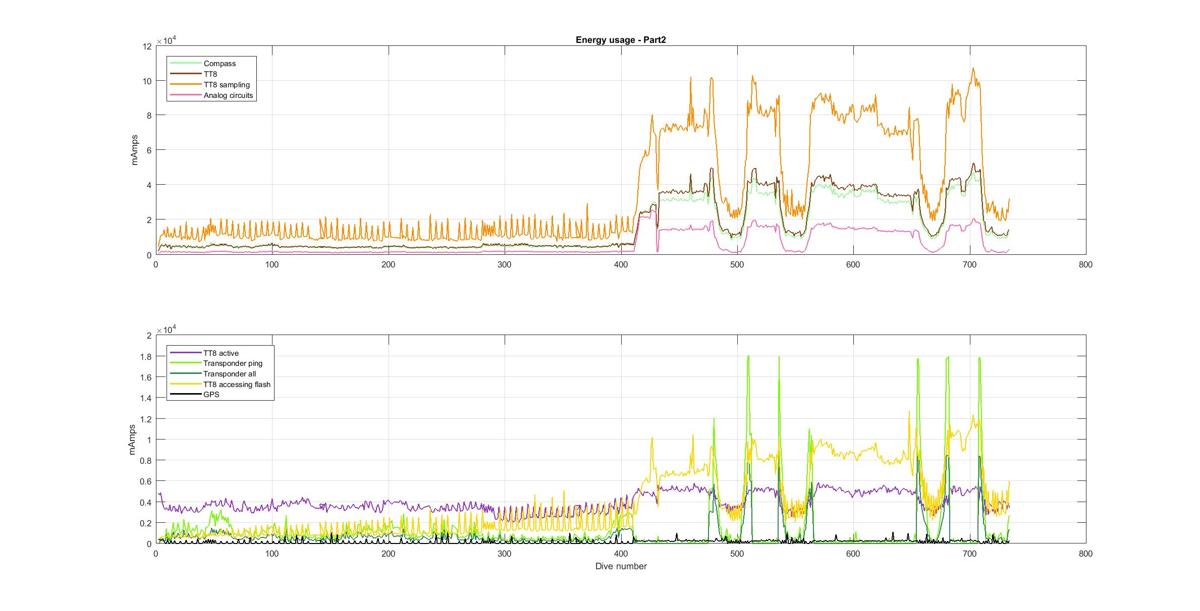Click x-axis tick '100' on the bottom chart

pos(272,553)
